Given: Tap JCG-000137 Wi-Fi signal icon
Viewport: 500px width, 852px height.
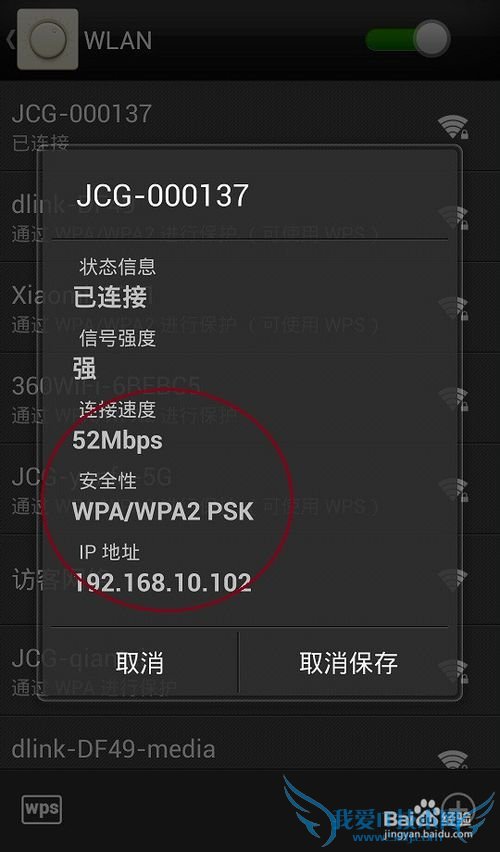Looking at the screenshot, I should pyautogui.click(x=453, y=127).
